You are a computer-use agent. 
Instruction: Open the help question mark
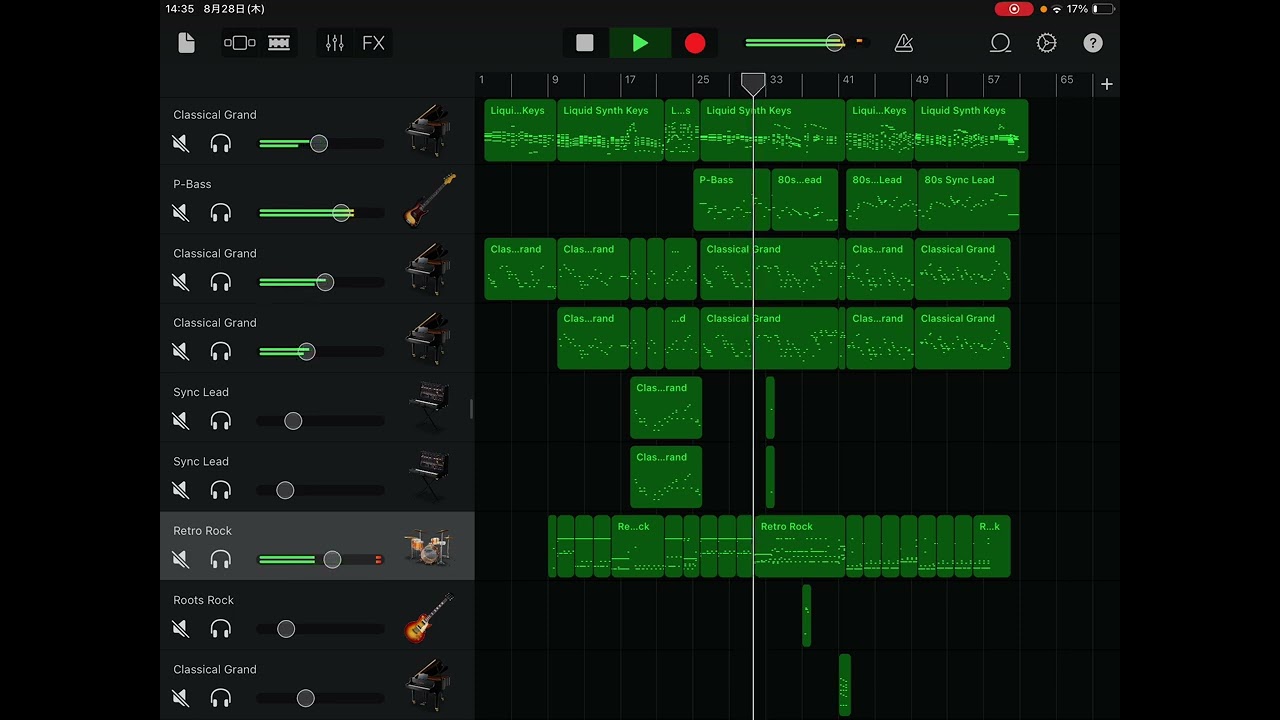pos(1093,43)
